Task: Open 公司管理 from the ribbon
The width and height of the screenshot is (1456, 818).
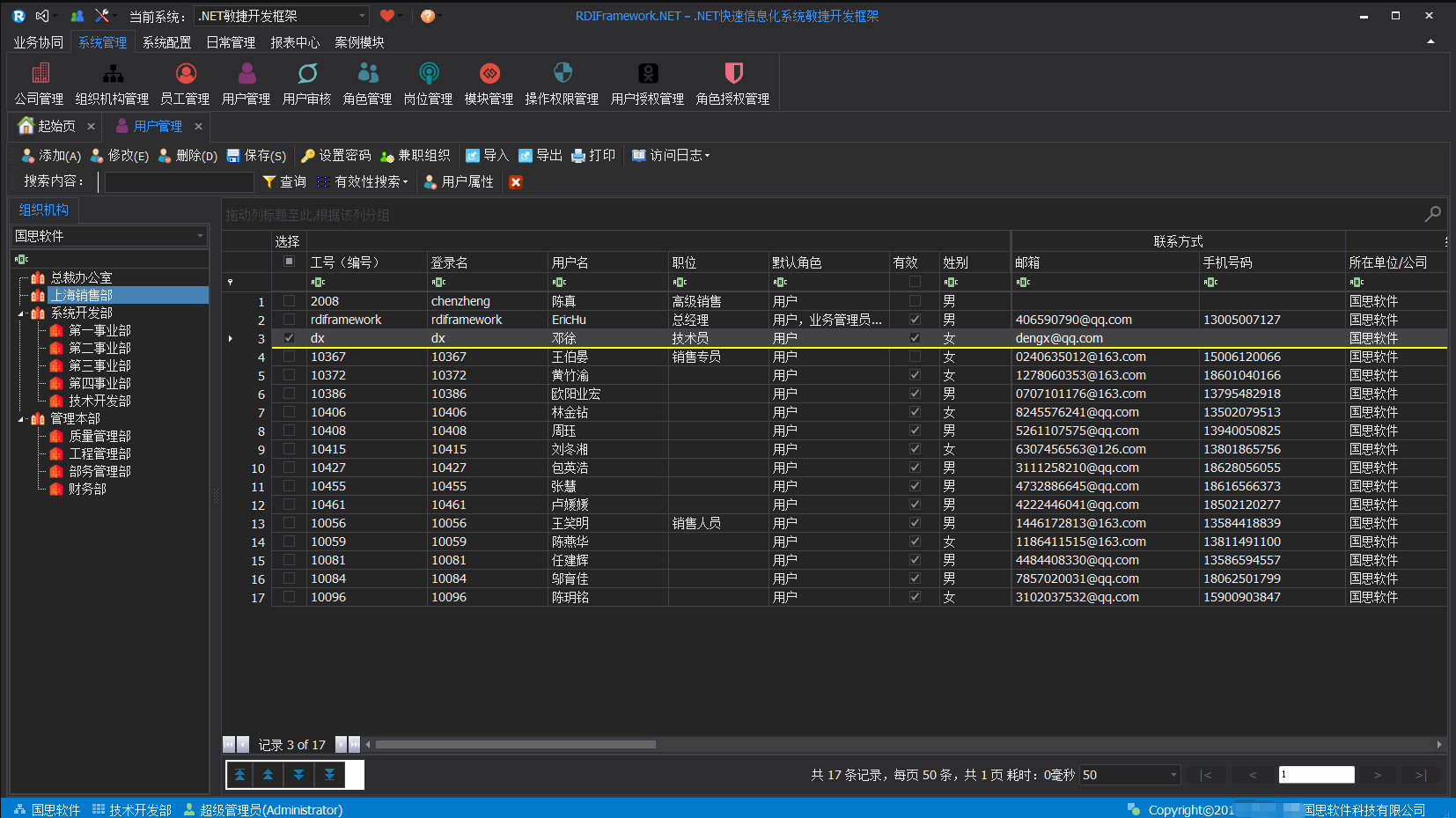Action: pyautogui.click(x=39, y=82)
